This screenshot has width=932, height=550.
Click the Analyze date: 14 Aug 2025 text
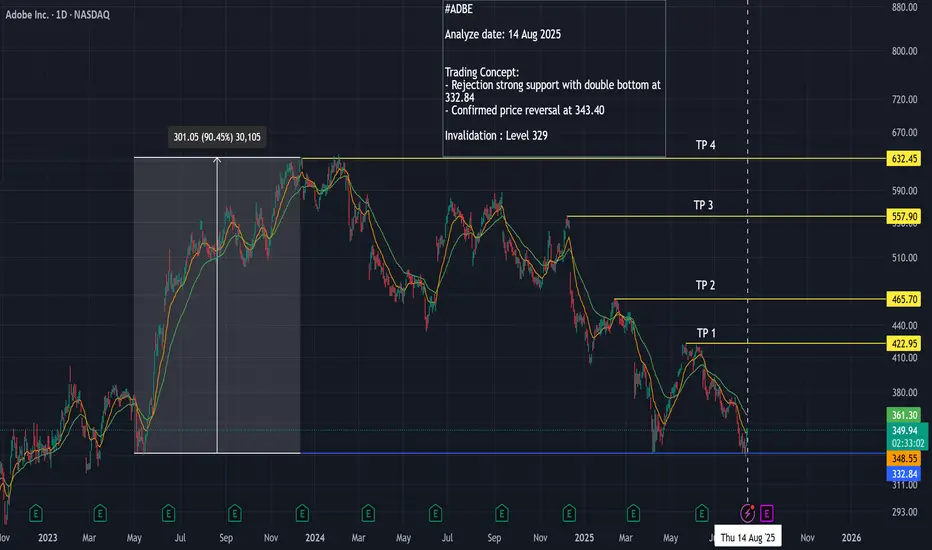click(x=503, y=34)
